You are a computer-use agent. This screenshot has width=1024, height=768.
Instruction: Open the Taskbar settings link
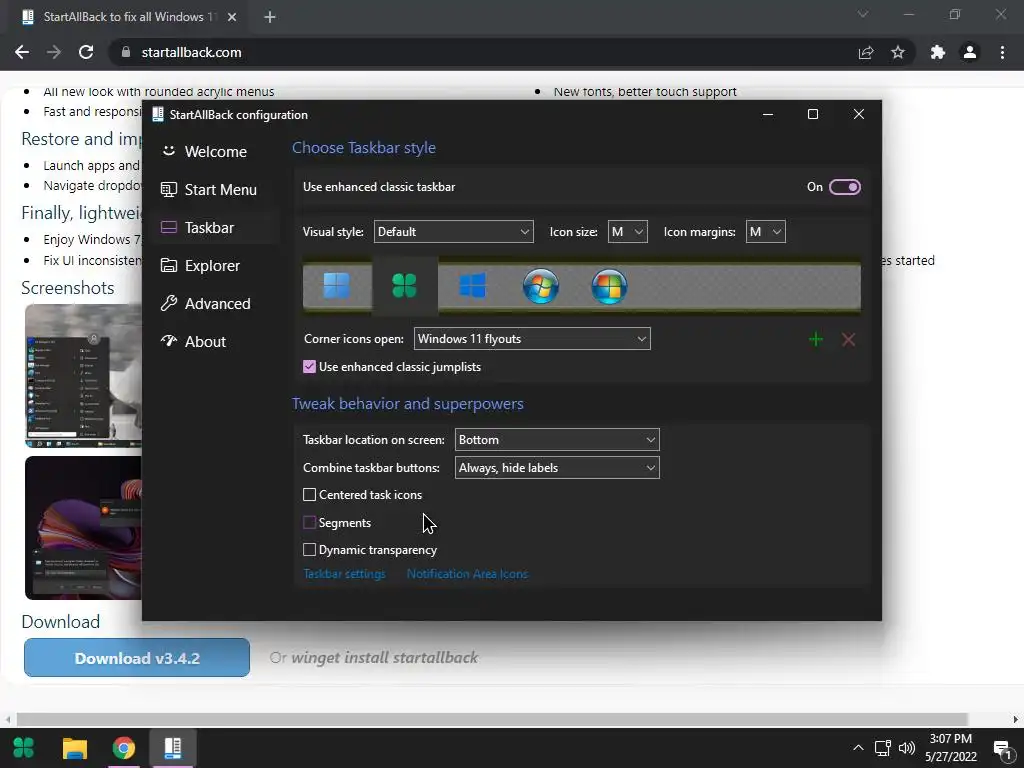tap(344, 574)
